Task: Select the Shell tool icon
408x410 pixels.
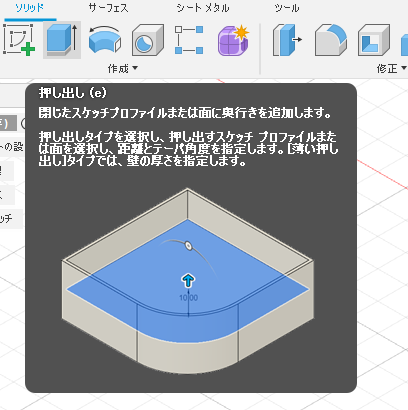Action: (x=374, y=40)
